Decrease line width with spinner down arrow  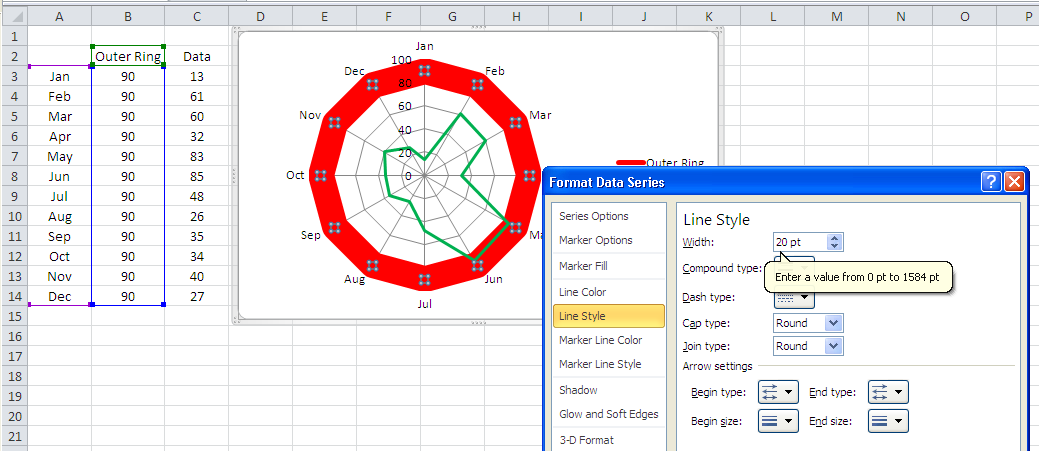pos(836,246)
